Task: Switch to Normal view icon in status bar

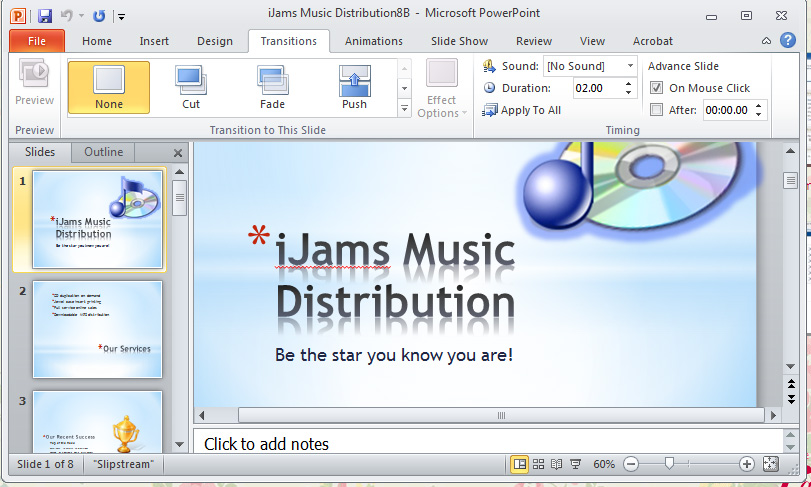Action: click(519, 464)
